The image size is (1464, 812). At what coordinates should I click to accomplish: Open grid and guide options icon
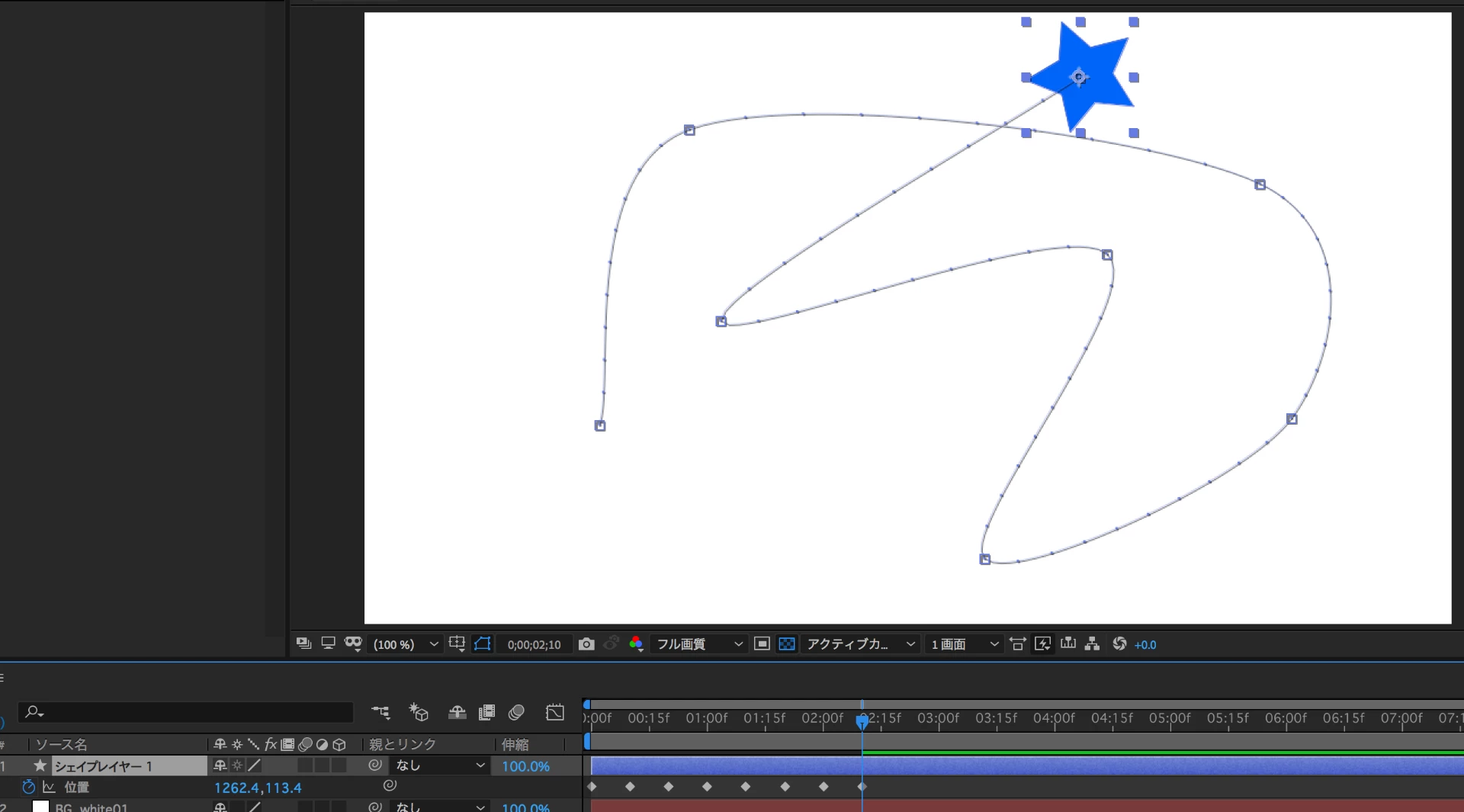click(x=457, y=644)
